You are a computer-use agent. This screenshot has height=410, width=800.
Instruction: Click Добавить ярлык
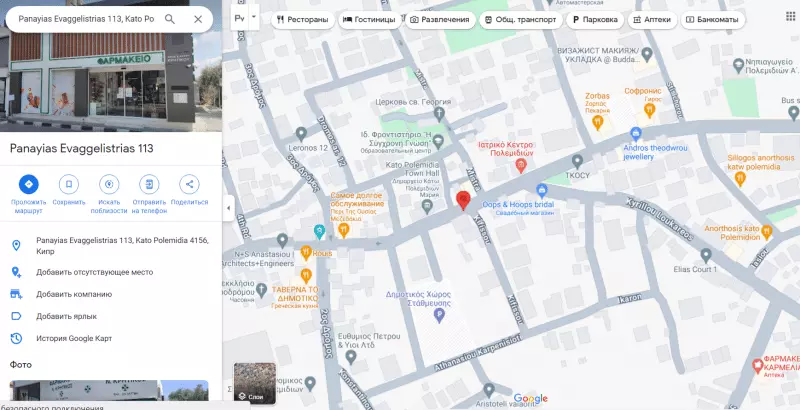(111, 316)
